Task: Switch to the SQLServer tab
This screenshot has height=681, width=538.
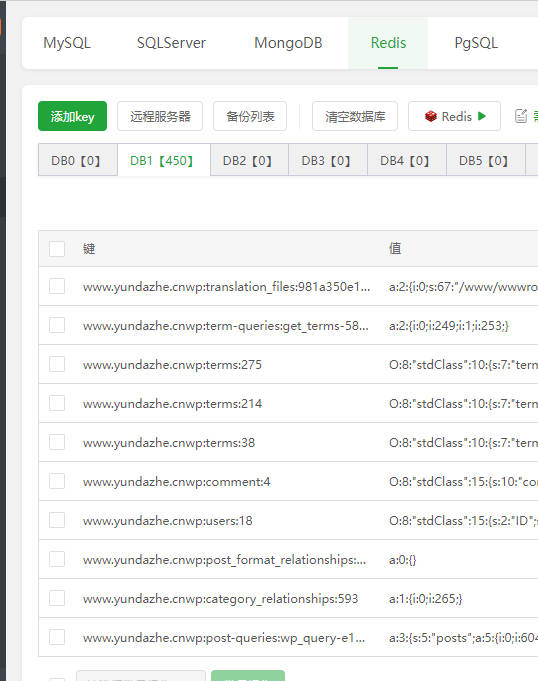Action: (171, 43)
